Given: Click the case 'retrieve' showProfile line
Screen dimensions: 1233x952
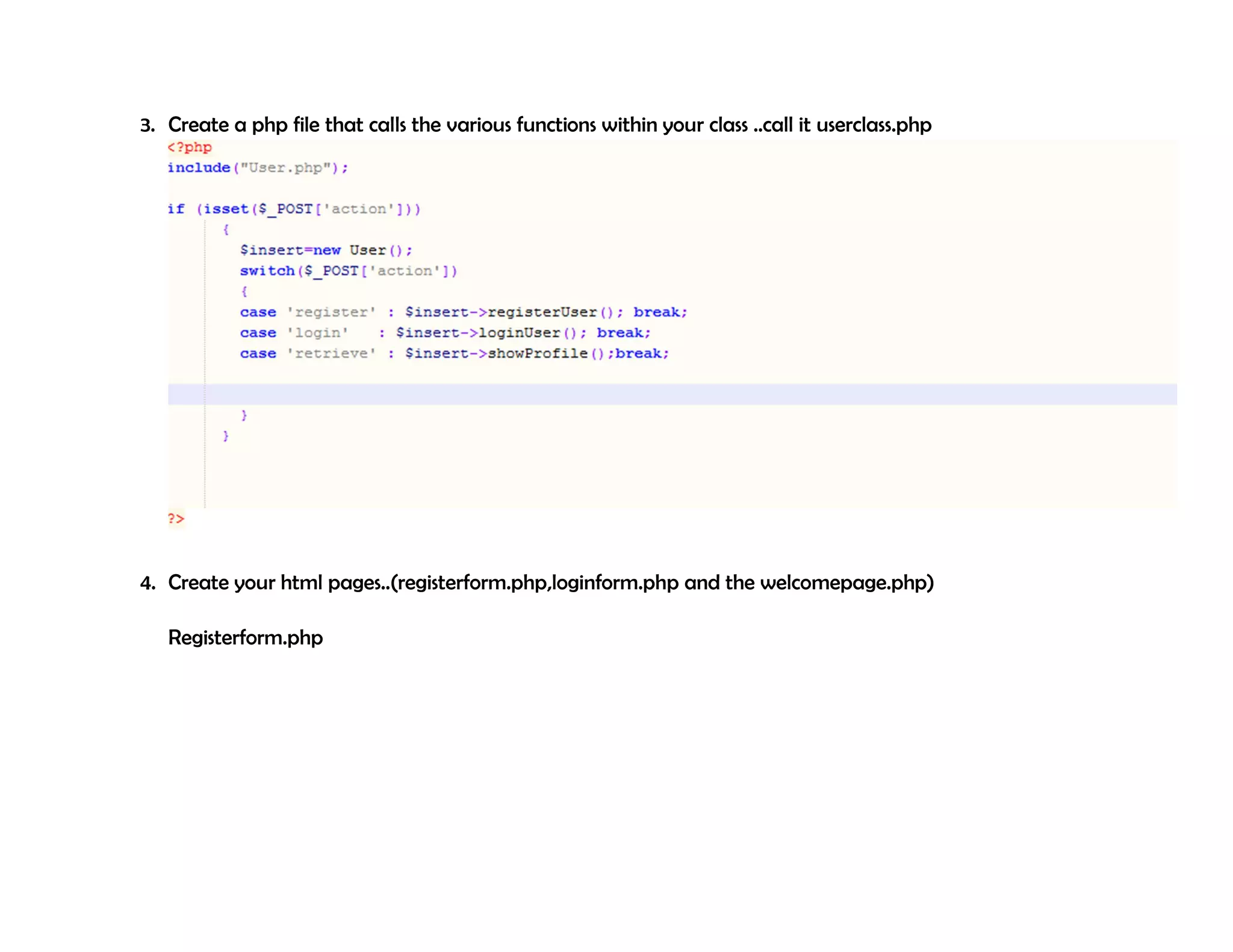Looking at the screenshot, I should (x=455, y=353).
